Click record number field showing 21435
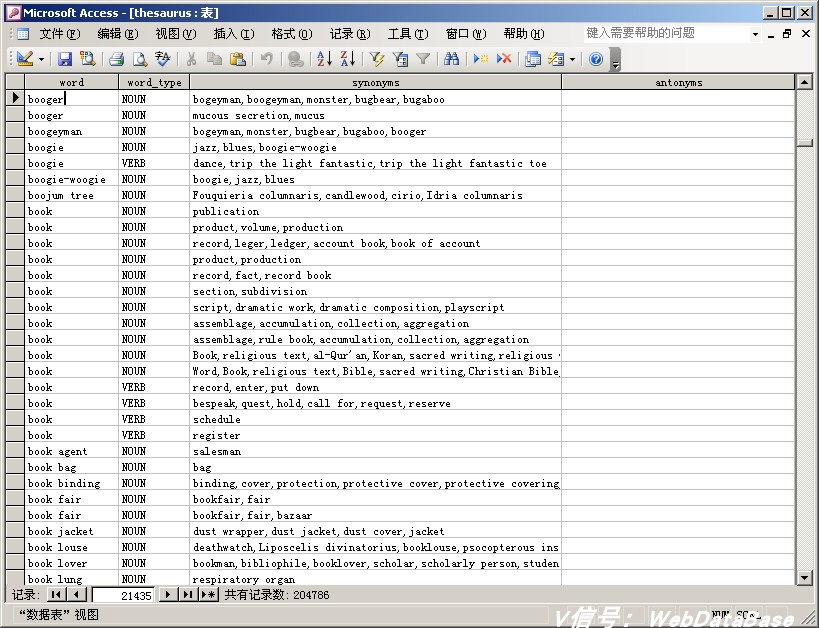 click(x=123, y=595)
